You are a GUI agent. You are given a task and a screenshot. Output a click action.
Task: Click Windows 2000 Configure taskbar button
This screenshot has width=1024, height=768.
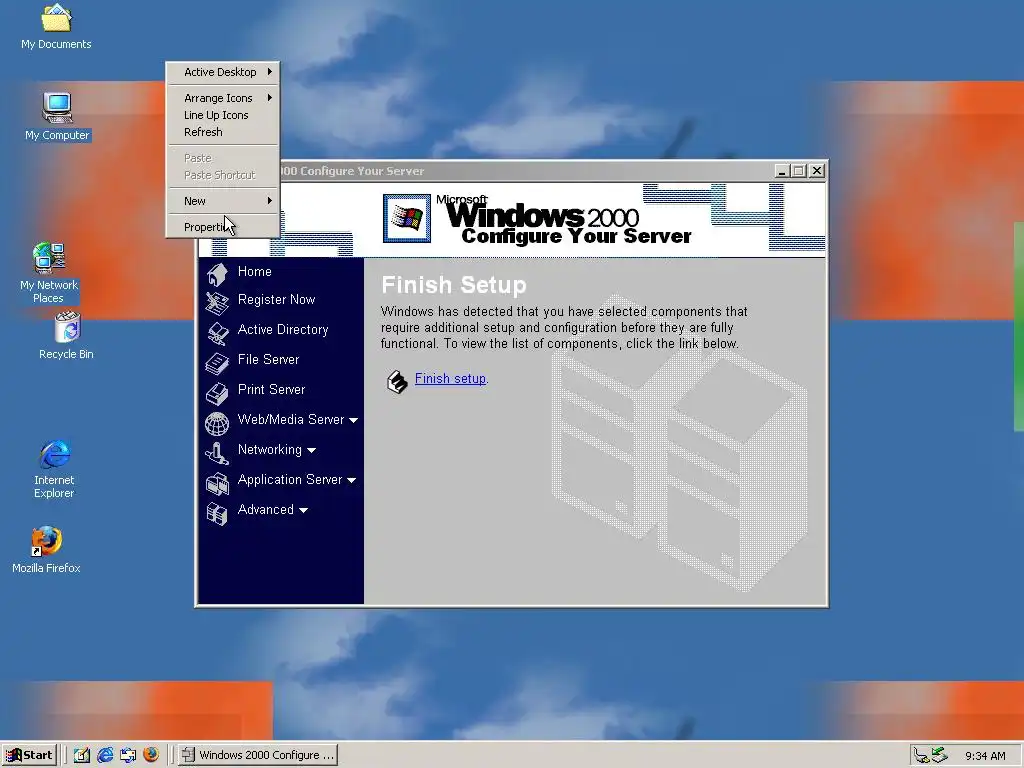coord(259,755)
